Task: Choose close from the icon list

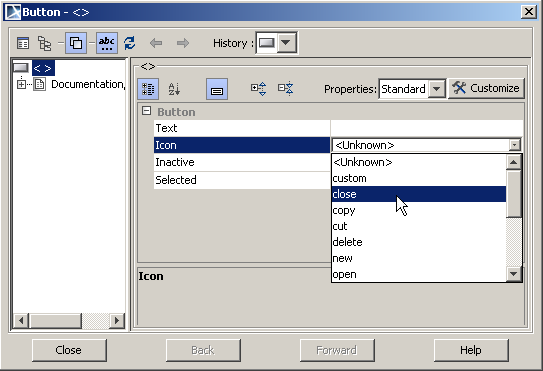Action: pos(419,194)
